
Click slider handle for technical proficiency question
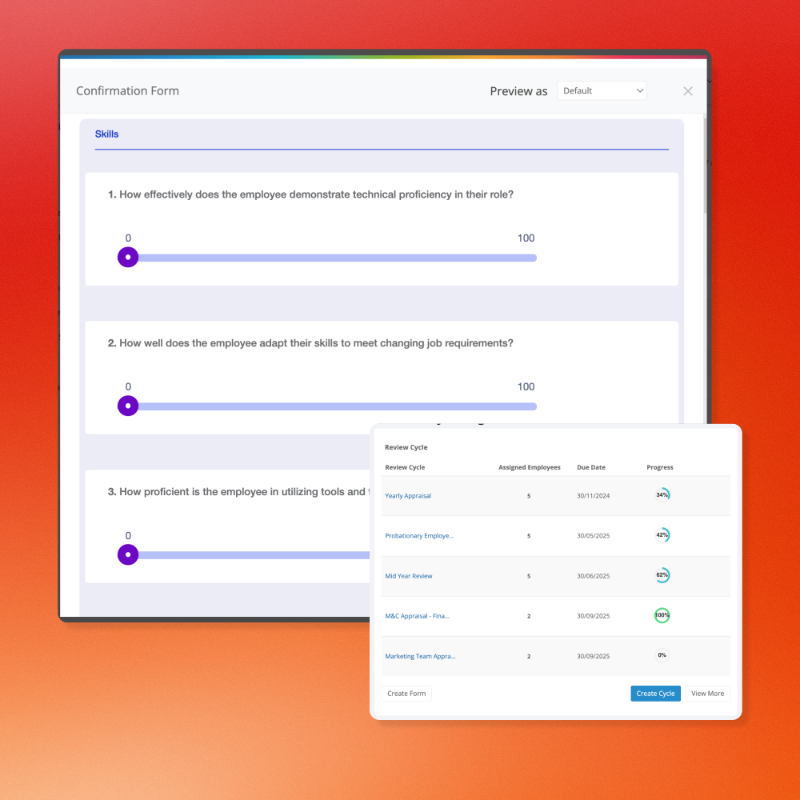[x=128, y=257]
